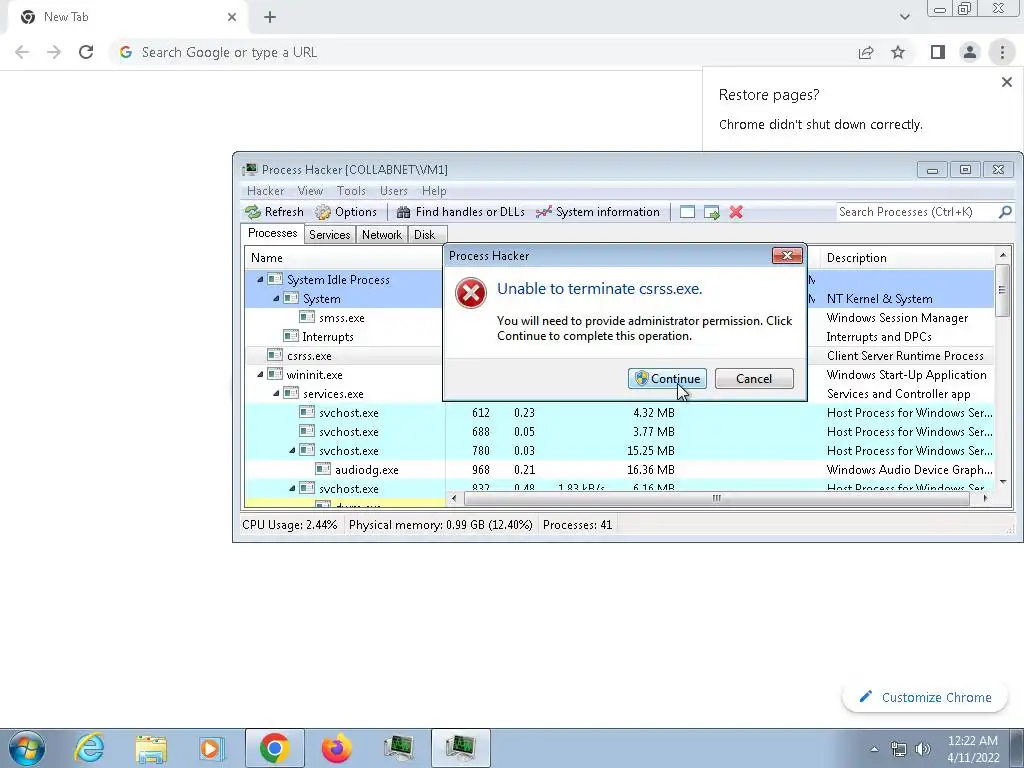Close the Unable to terminate dialog
The image size is (1024, 768).
[787, 255]
